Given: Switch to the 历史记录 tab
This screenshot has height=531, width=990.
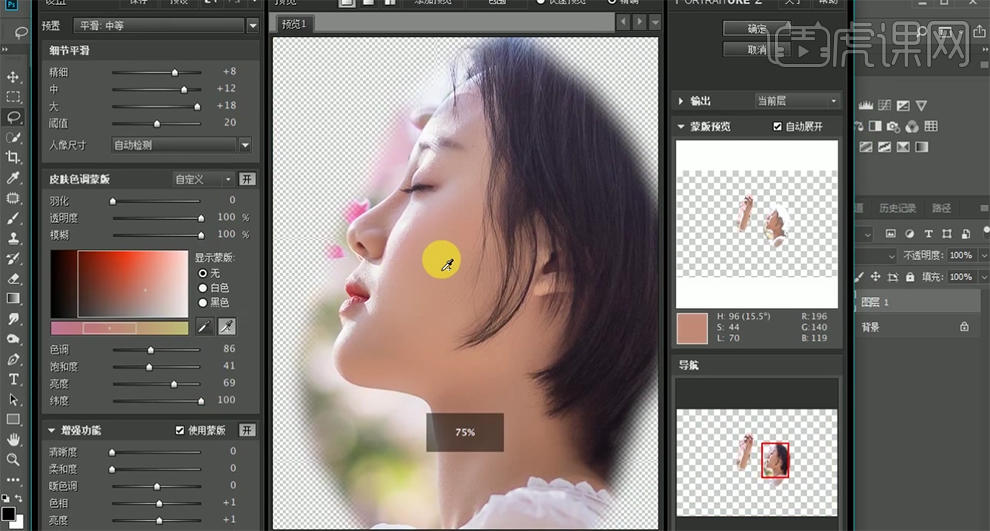Looking at the screenshot, I should pyautogui.click(x=897, y=208).
